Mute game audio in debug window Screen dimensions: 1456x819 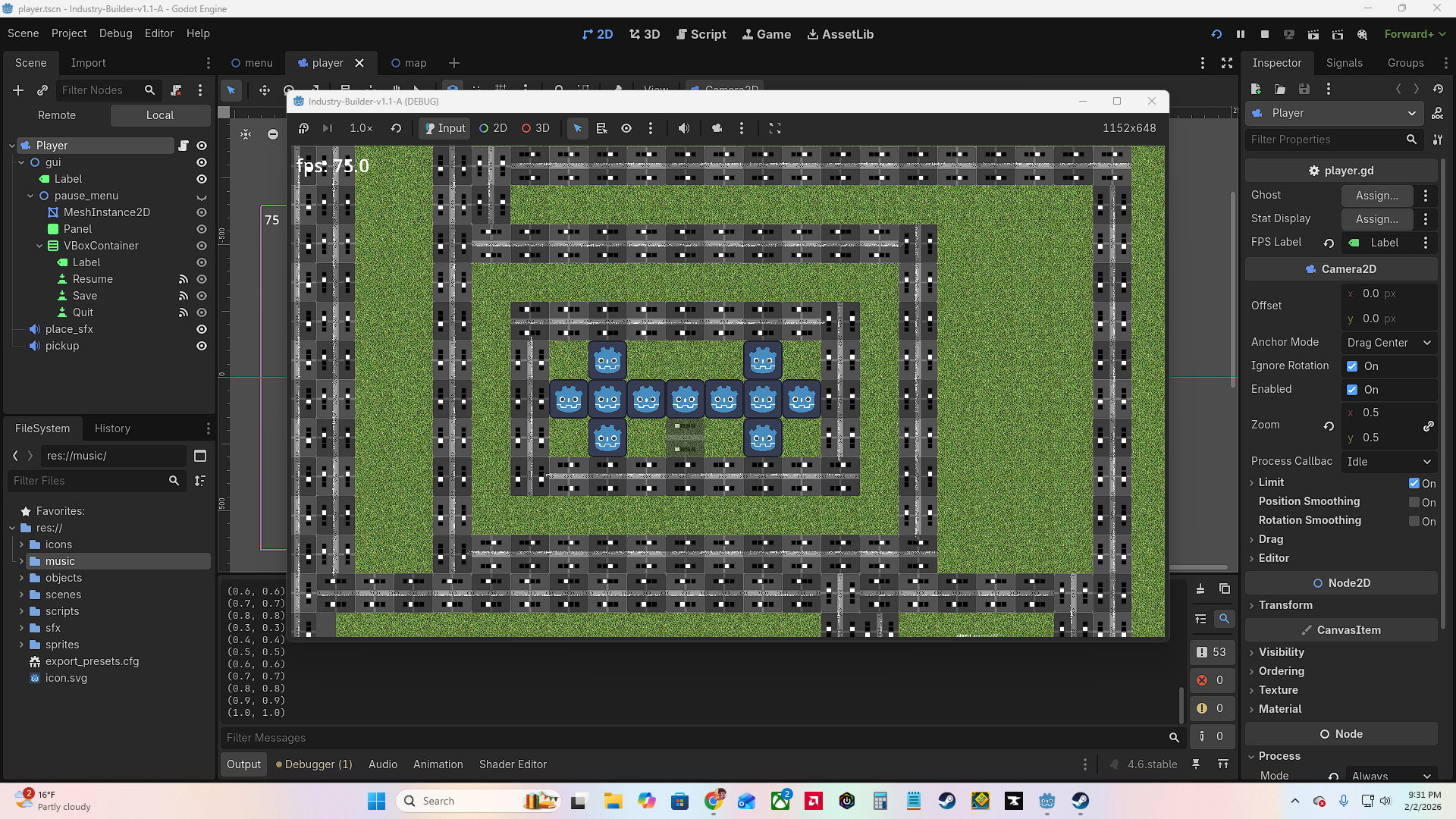pyautogui.click(x=684, y=128)
